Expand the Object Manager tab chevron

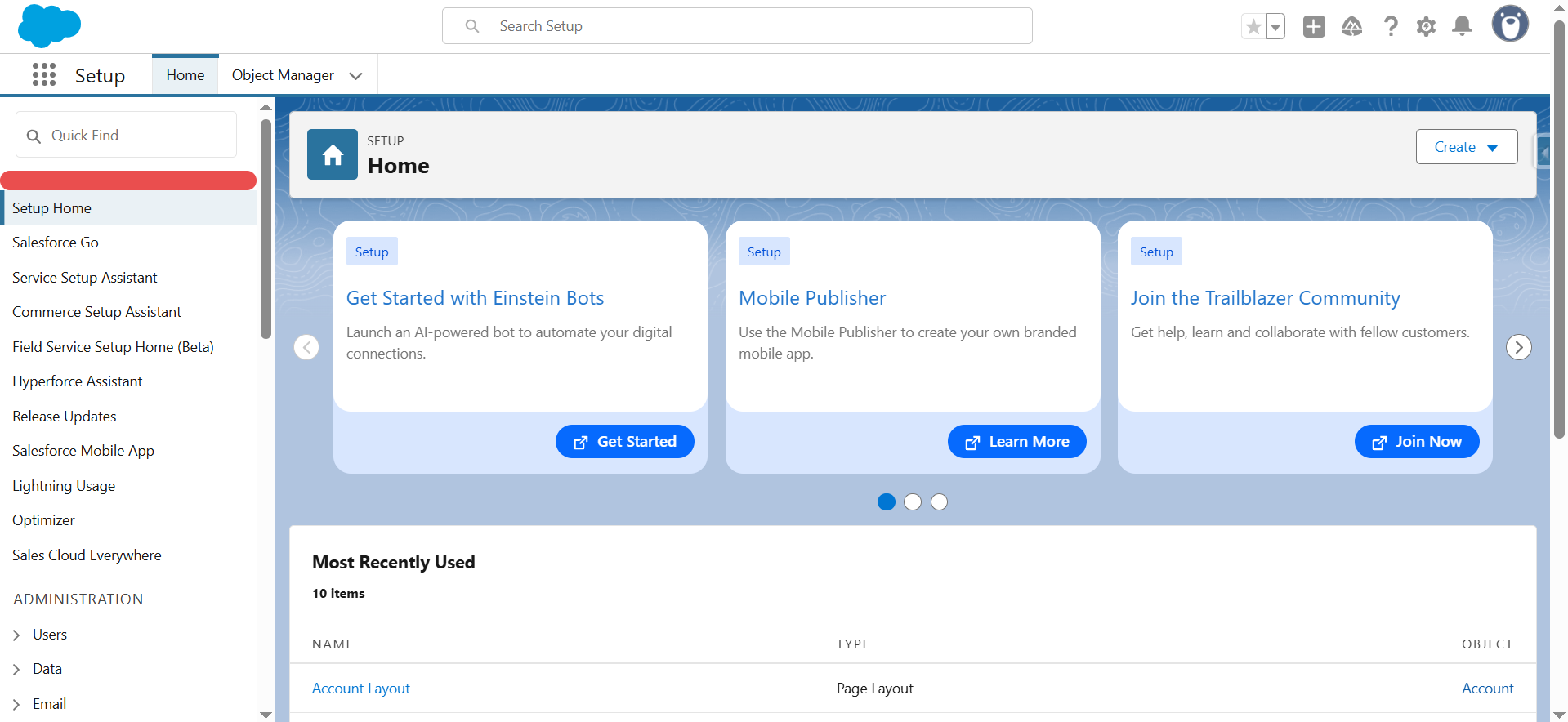click(355, 76)
